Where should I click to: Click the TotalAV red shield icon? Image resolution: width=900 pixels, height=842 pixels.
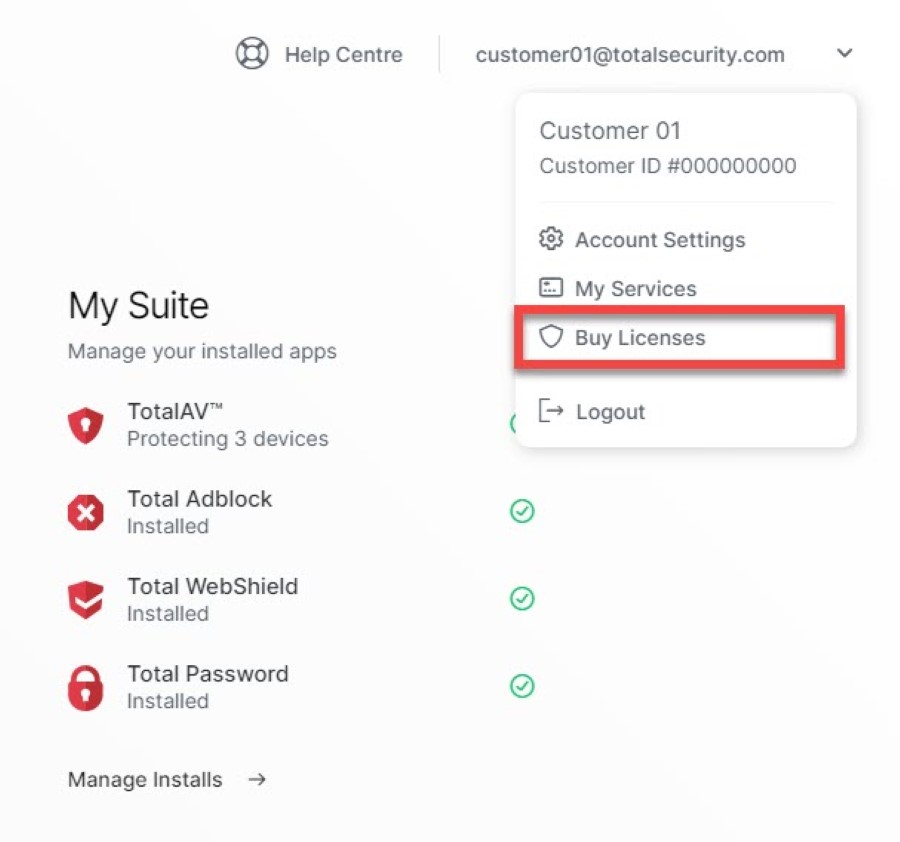click(x=85, y=425)
